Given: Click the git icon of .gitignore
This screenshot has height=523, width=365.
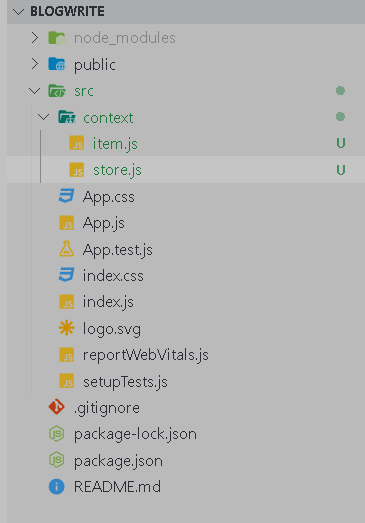Looking at the screenshot, I should coord(57,407).
